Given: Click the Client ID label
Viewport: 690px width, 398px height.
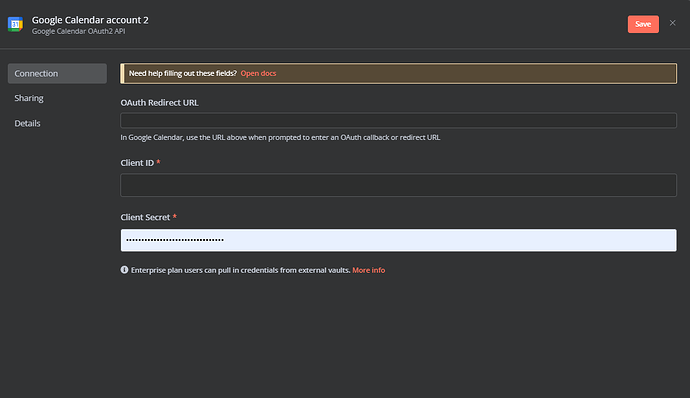Looking at the screenshot, I should coord(137,163).
